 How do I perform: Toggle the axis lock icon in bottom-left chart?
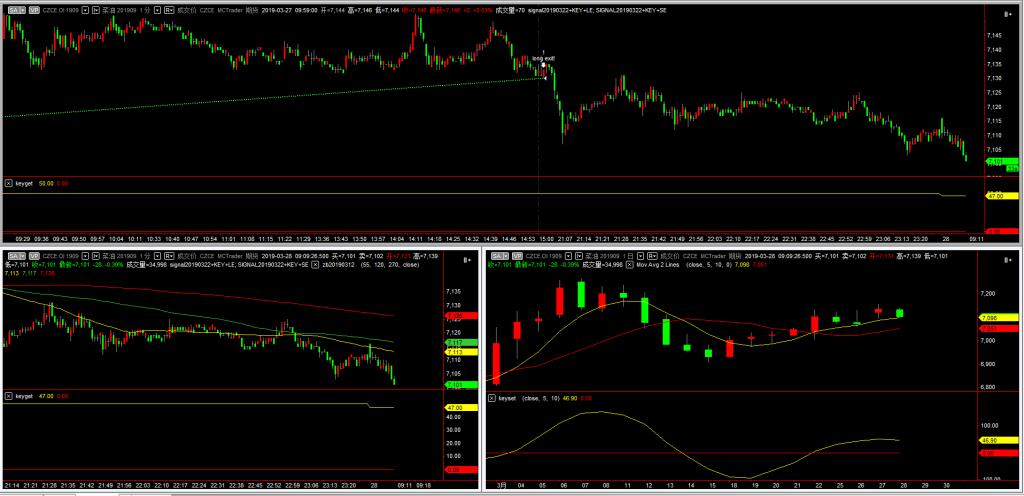466,260
